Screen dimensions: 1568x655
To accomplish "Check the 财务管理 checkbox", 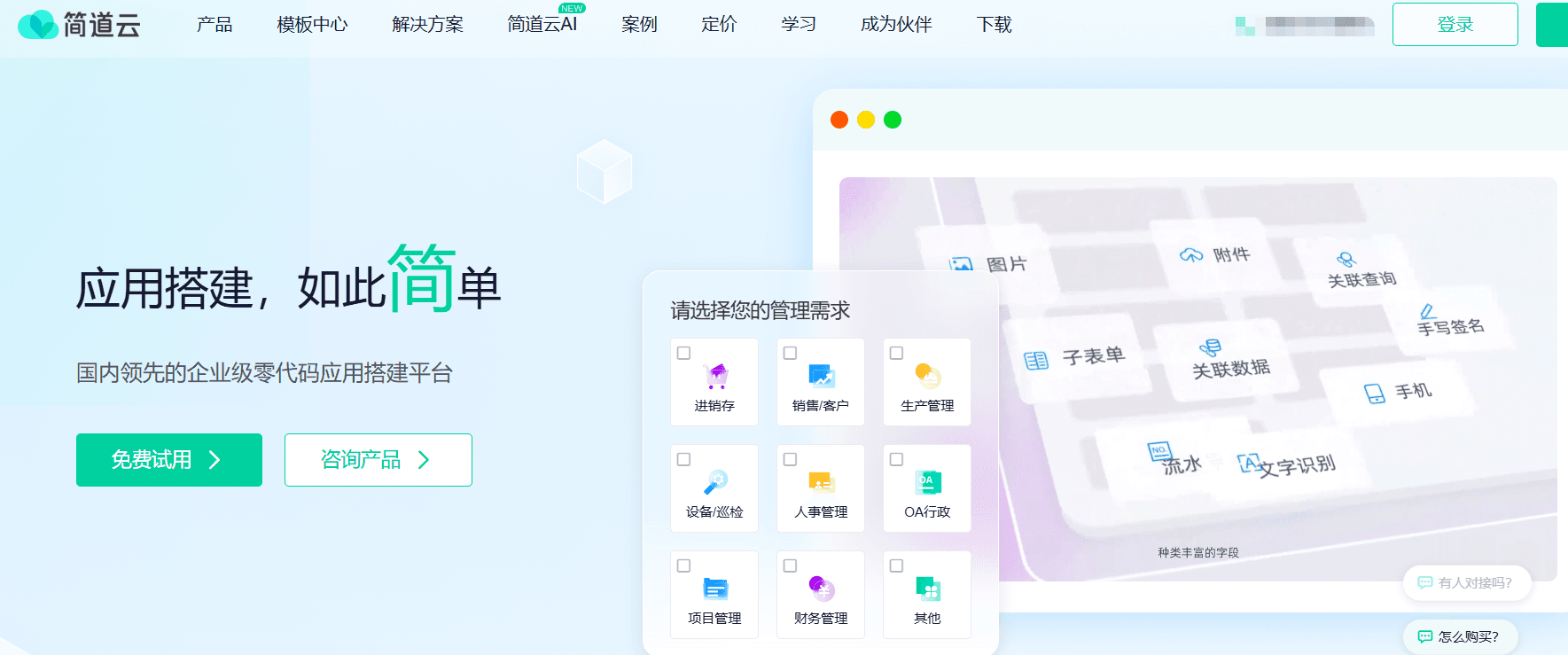I will pos(790,565).
